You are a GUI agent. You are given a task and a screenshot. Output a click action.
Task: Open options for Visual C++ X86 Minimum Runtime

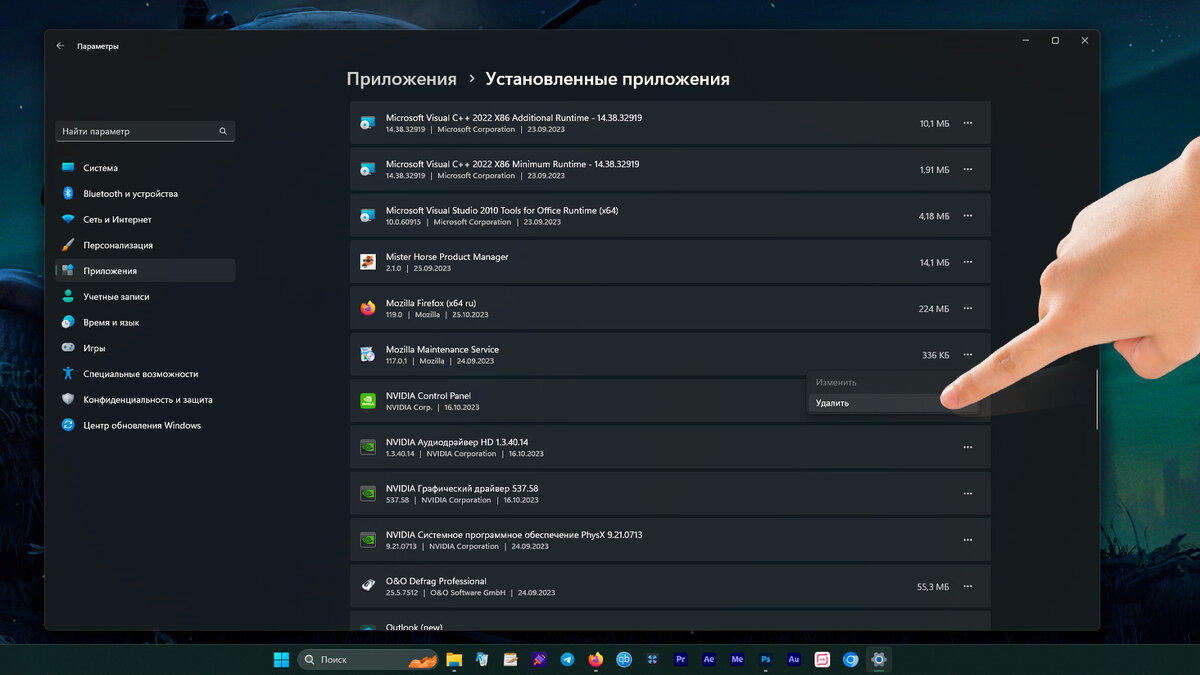coord(967,170)
